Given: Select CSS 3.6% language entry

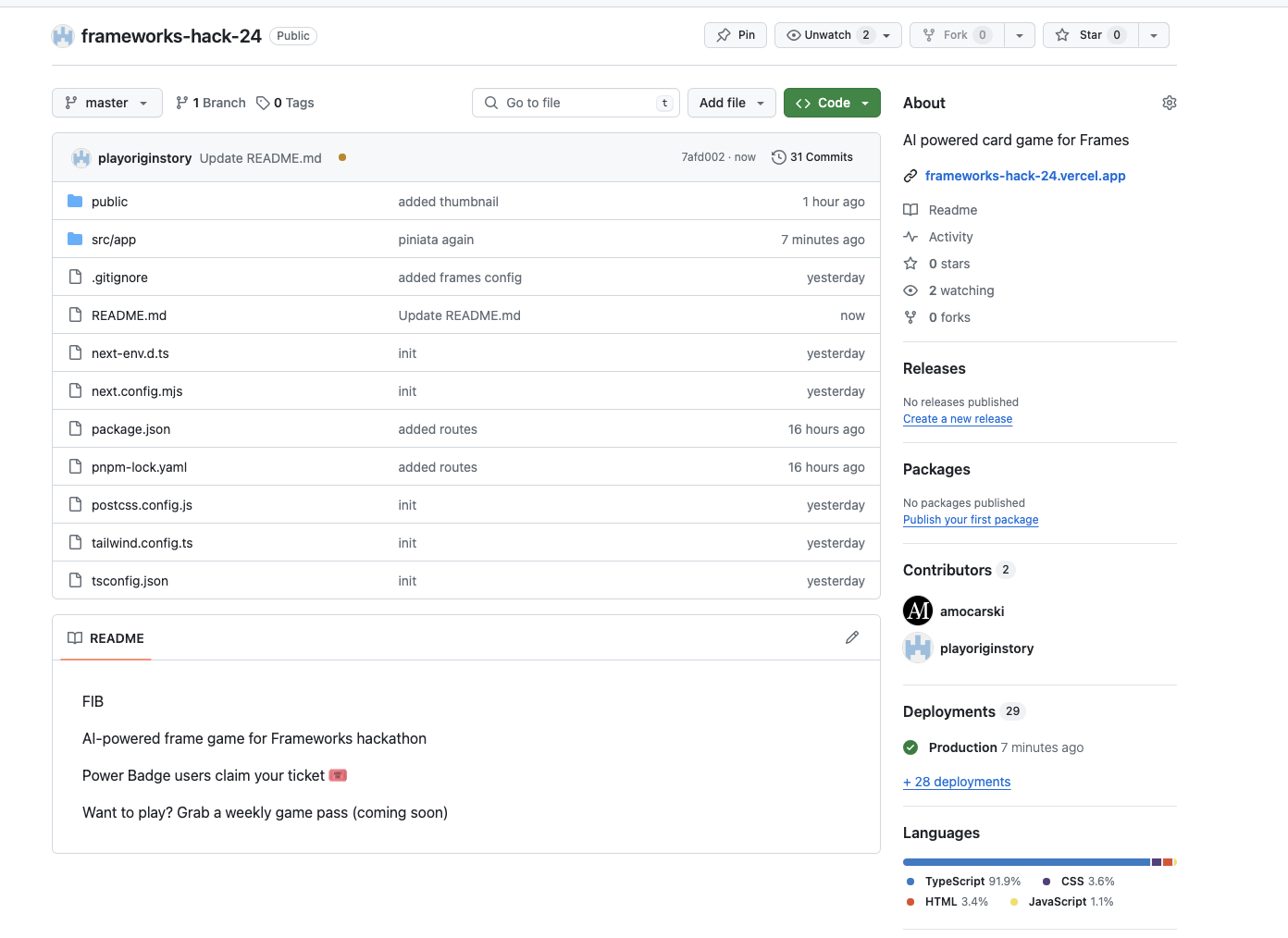Looking at the screenshot, I should [1079, 882].
